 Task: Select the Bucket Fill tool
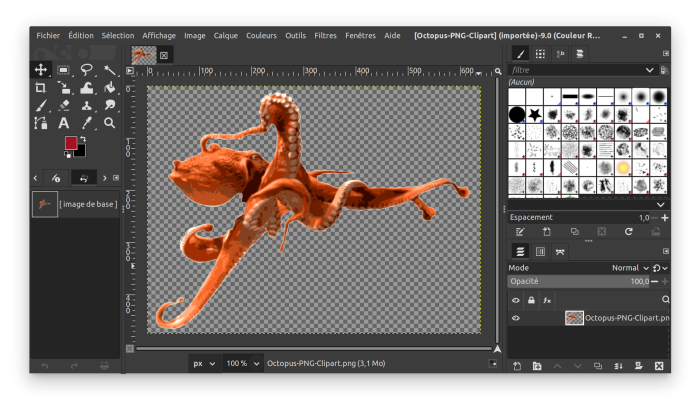pos(109,88)
